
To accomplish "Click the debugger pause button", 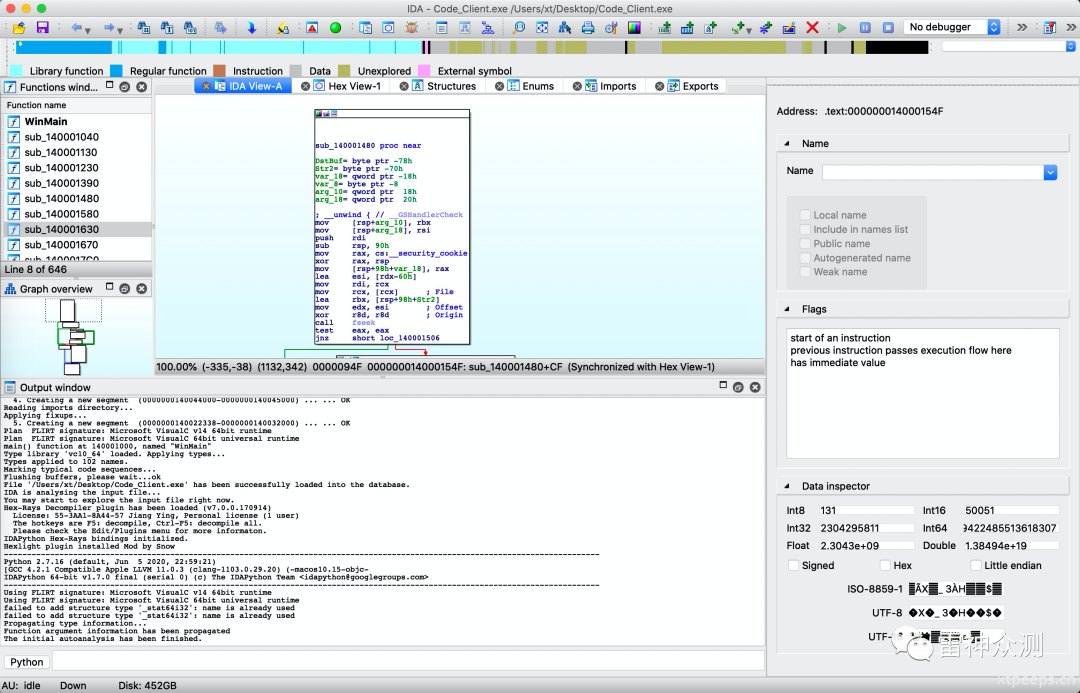I will pos(865,28).
